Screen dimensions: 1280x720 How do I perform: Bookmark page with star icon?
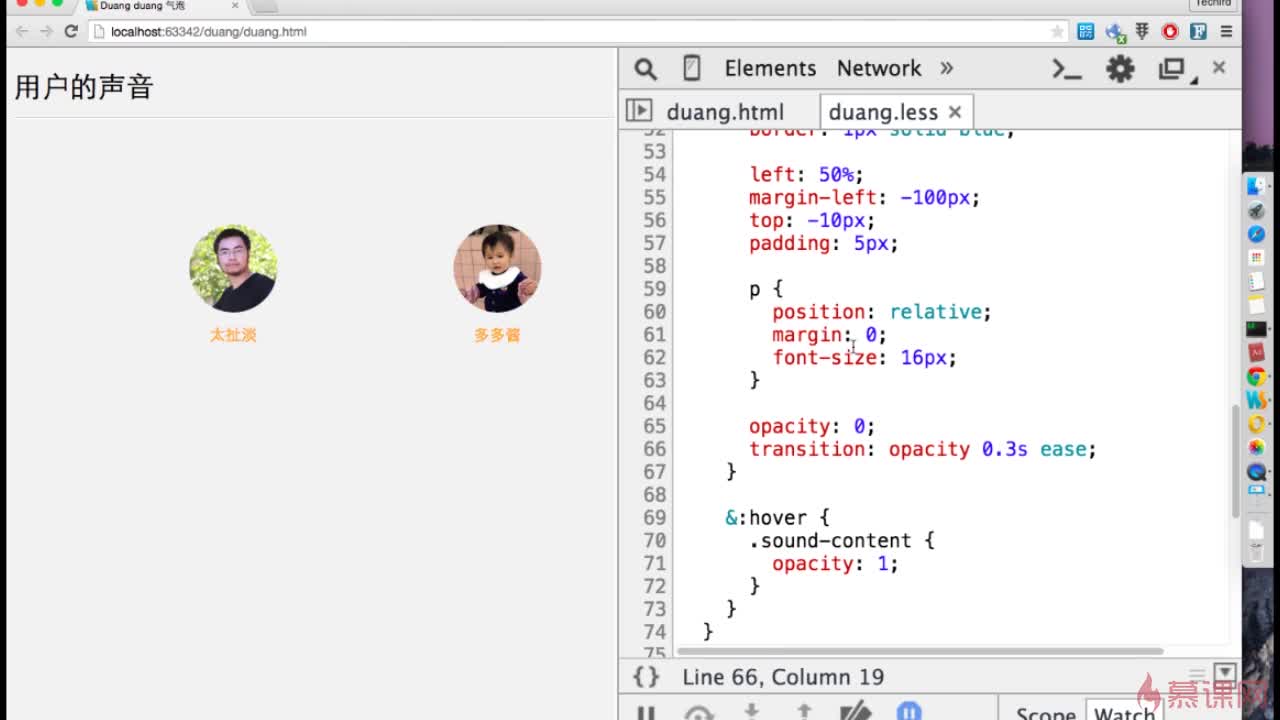[x=1057, y=31]
